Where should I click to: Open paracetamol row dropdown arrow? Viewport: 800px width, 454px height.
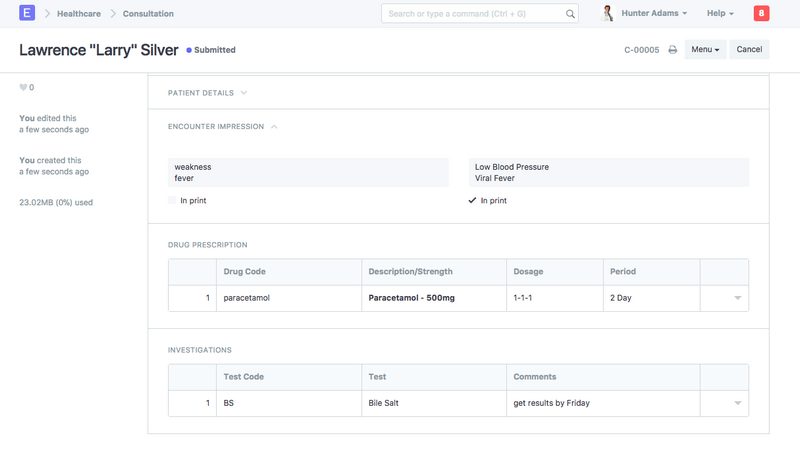738,299
